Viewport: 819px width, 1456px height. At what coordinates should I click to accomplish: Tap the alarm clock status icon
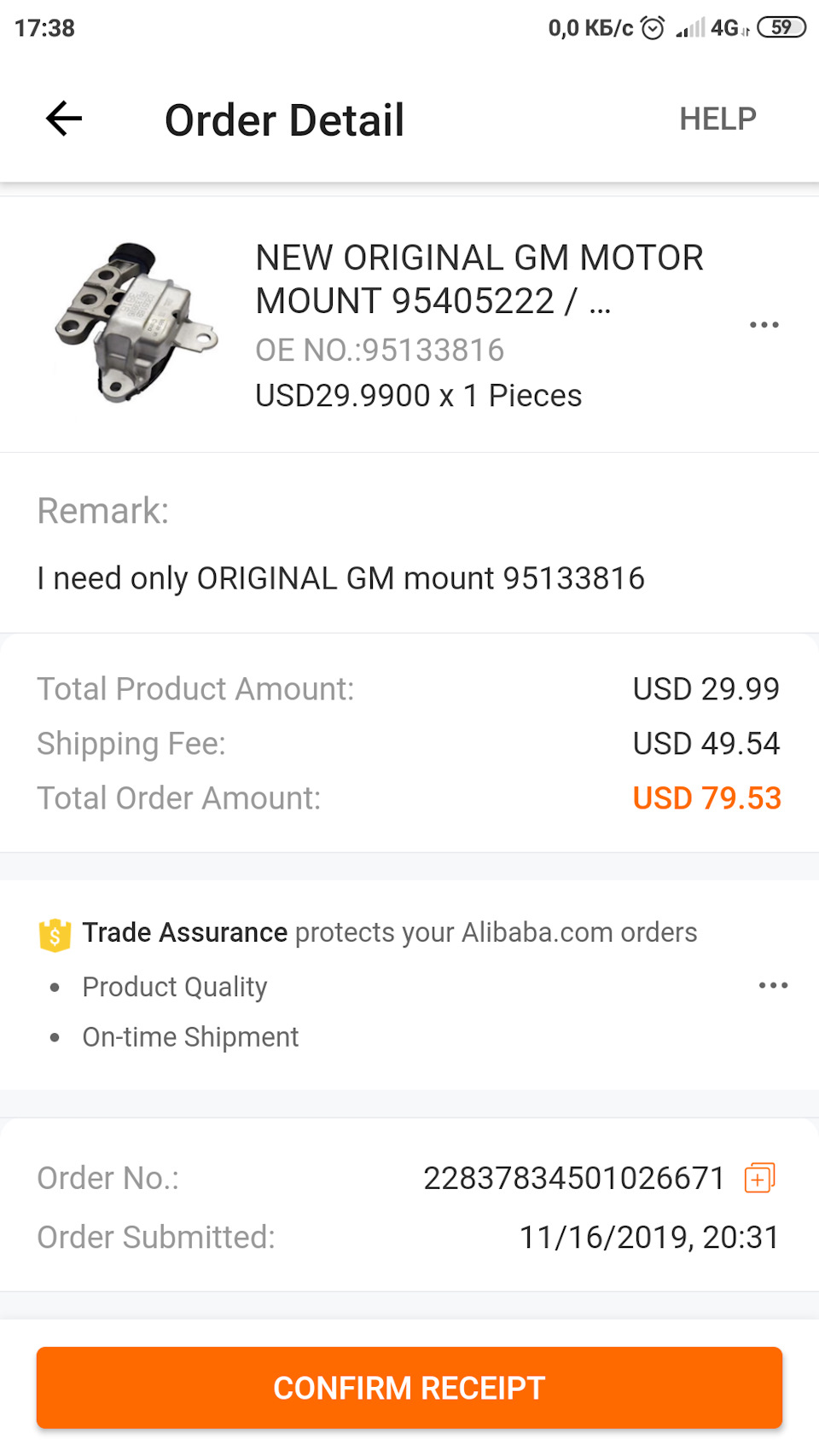(653, 28)
